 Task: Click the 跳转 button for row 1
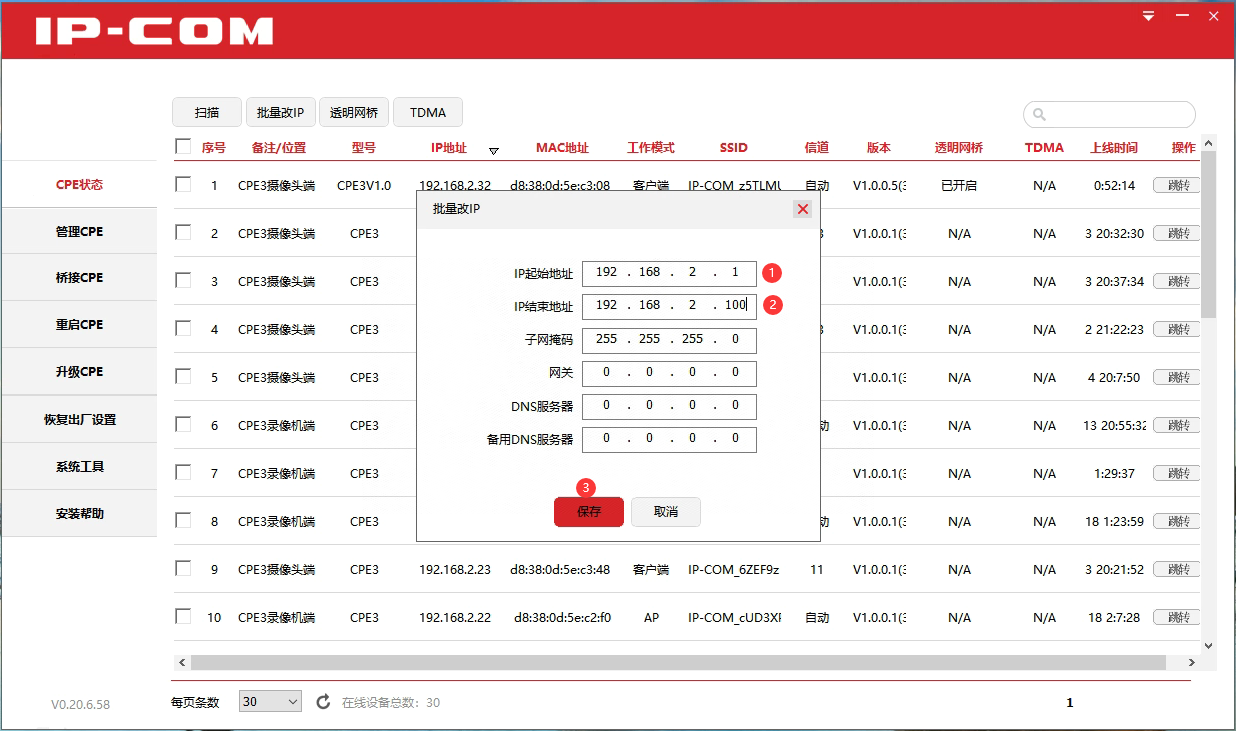coord(1176,185)
